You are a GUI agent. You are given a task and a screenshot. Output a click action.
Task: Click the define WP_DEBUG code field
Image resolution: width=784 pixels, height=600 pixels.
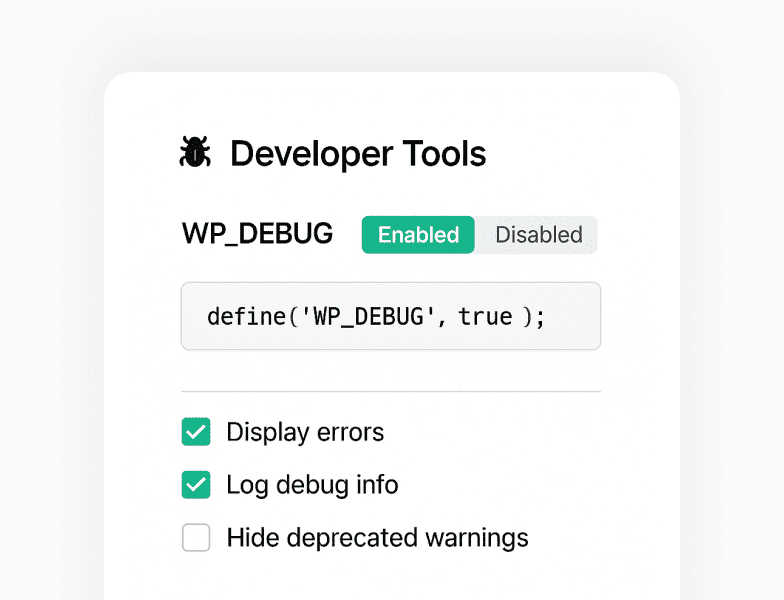coord(391,316)
